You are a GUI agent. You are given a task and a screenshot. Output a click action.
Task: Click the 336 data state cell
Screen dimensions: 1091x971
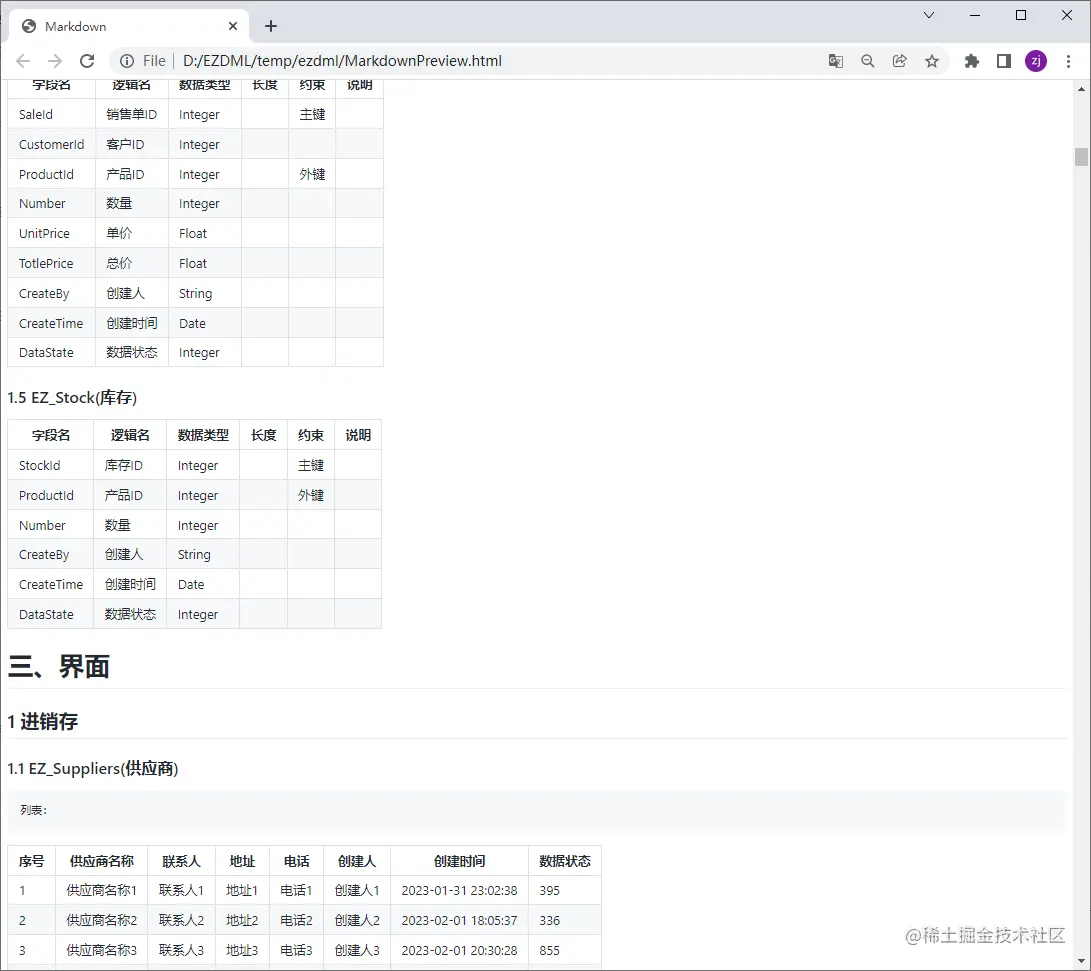[565, 920]
